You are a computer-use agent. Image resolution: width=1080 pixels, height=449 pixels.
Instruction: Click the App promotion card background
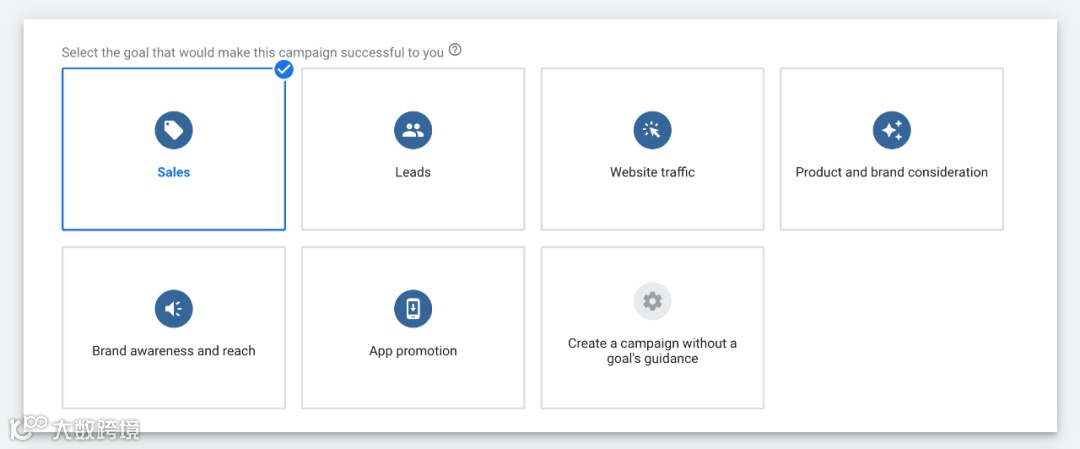click(350, 385)
